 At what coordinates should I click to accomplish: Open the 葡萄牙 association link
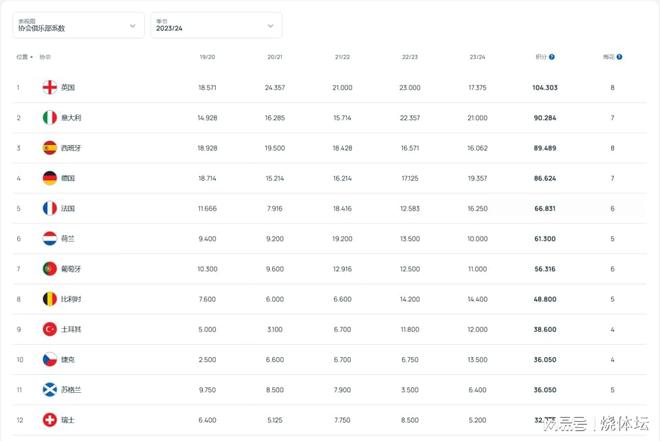(x=70, y=269)
